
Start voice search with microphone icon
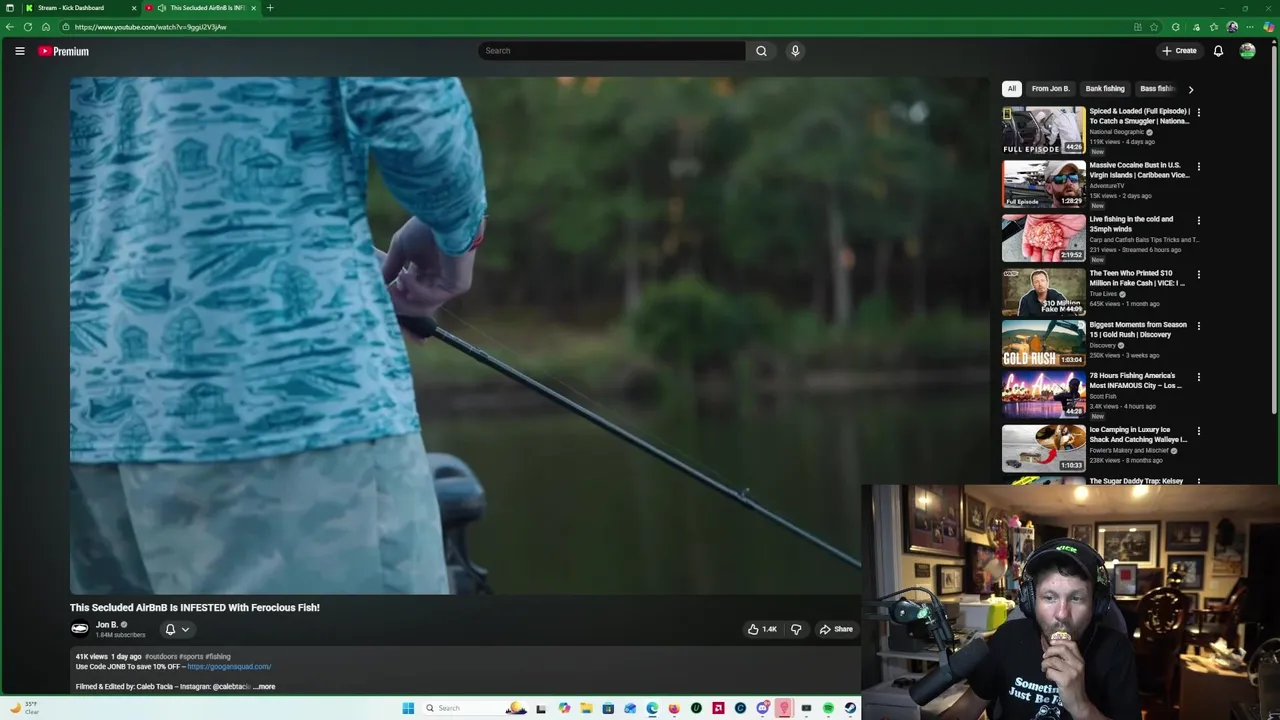tap(795, 51)
